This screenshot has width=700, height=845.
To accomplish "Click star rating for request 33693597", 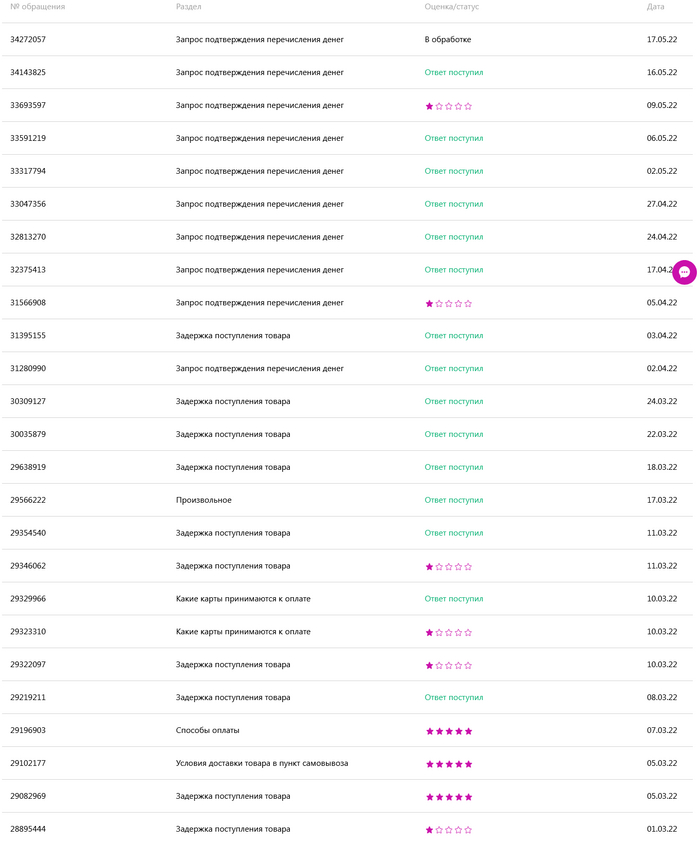I will tap(448, 106).
